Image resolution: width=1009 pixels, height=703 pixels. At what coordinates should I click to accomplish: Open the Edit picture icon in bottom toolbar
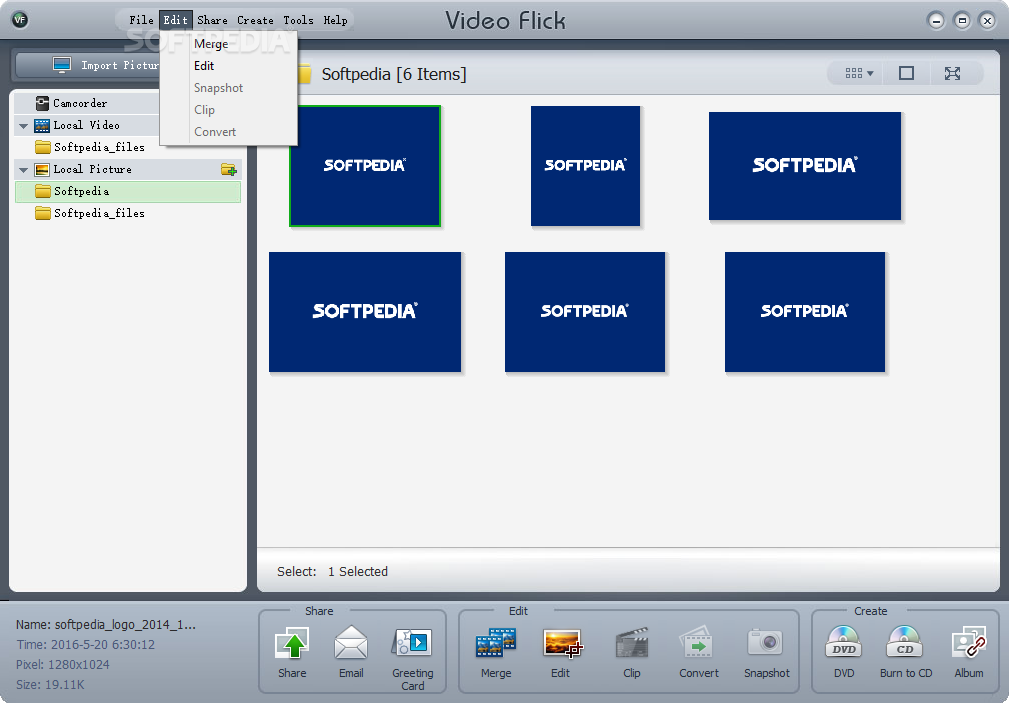point(562,644)
